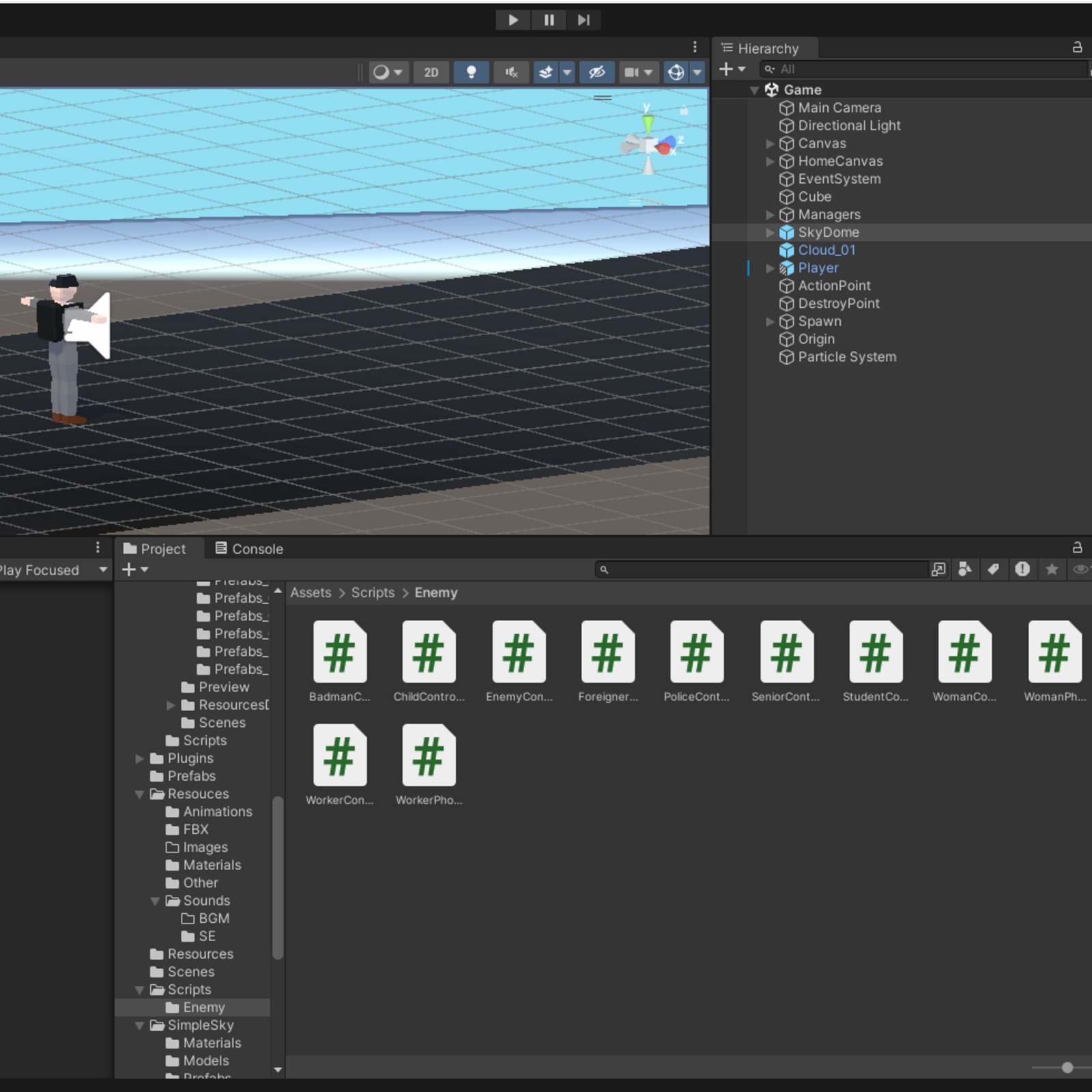Toggle 2D scene view mode
This screenshot has height=1092, width=1092.
tap(431, 72)
